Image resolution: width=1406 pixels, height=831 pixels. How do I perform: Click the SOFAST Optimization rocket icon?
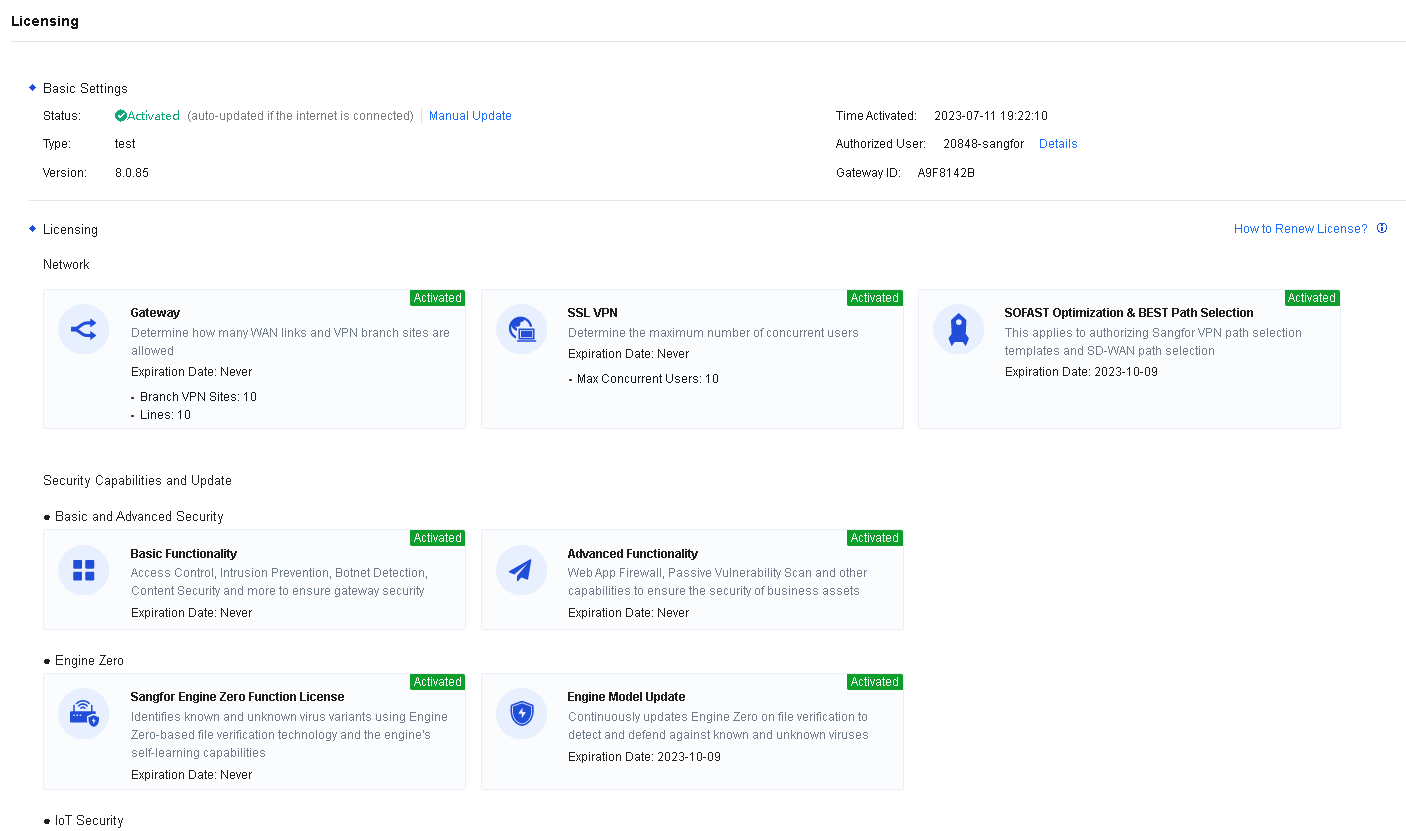point(958,329)
